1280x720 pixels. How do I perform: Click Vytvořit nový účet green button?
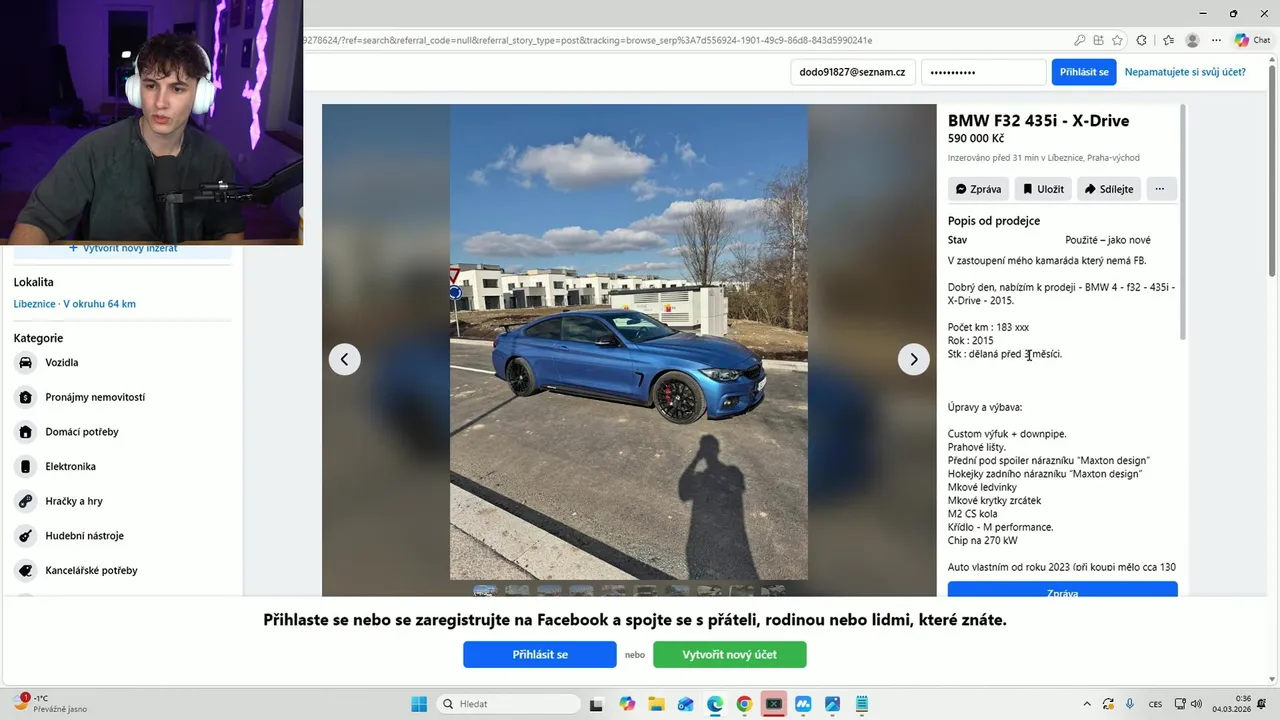tap(730, 654)
